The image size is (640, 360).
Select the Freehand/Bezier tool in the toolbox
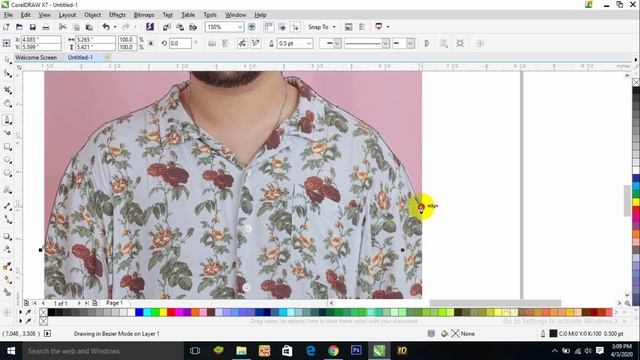point(7,120)
